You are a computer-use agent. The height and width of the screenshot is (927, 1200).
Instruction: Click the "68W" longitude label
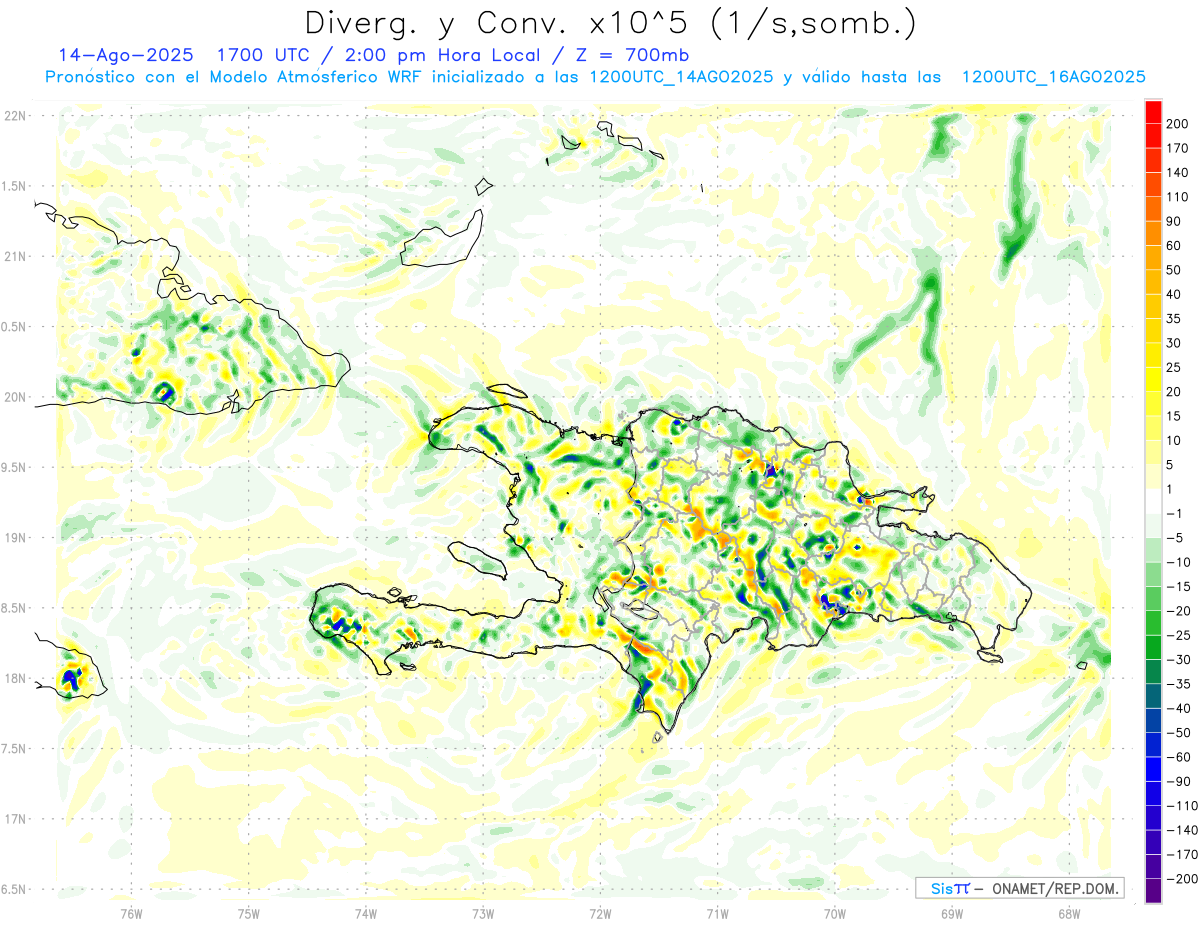tap(1069, 914)
